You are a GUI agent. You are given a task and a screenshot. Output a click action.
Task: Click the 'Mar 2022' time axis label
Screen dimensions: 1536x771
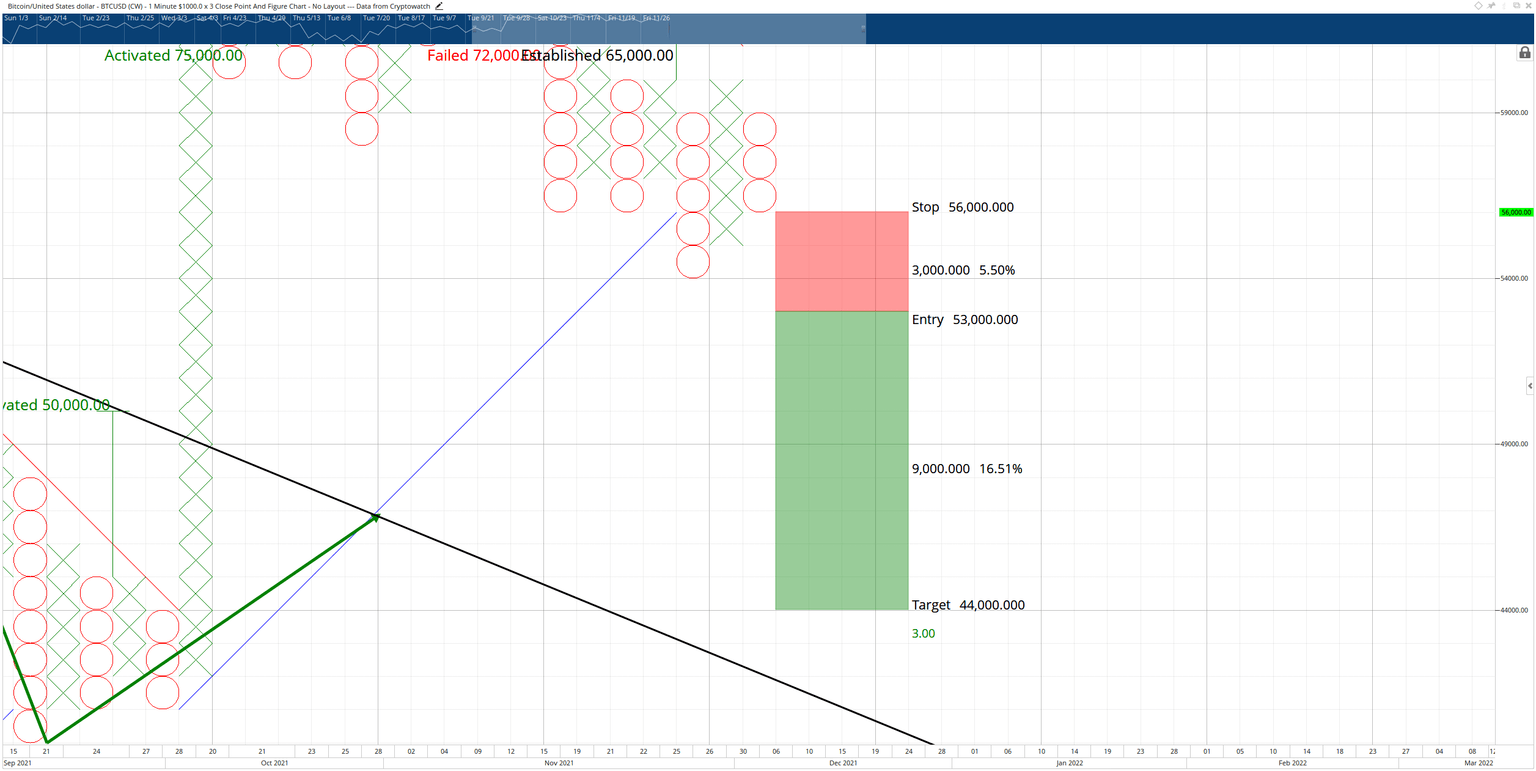1479,763
